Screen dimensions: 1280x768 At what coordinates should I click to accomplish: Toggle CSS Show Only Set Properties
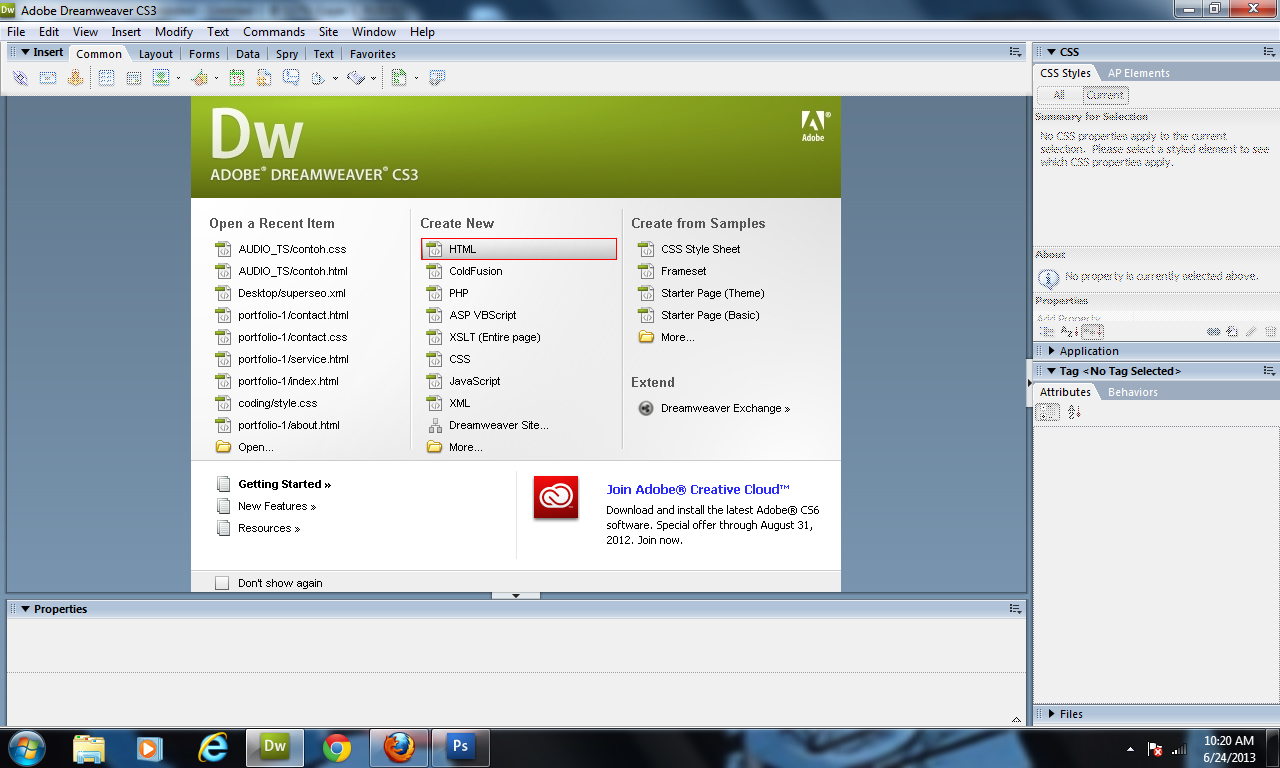[x=1092, y=332]
